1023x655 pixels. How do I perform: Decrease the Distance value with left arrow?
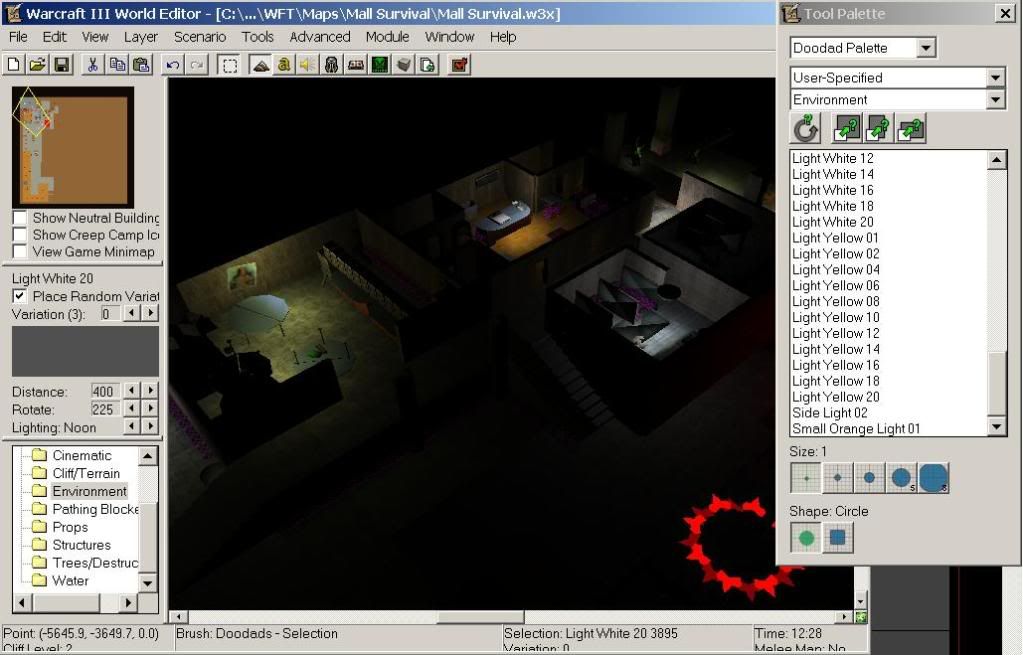(132, 390)
